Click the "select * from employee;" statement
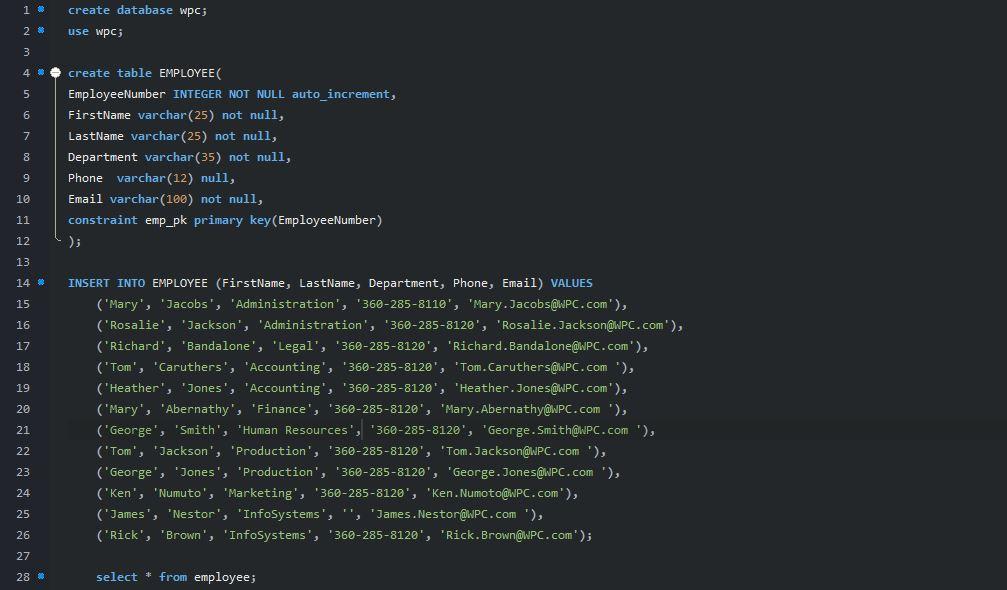The height and width of the screenshot is (590, 1007). point(176,577)
